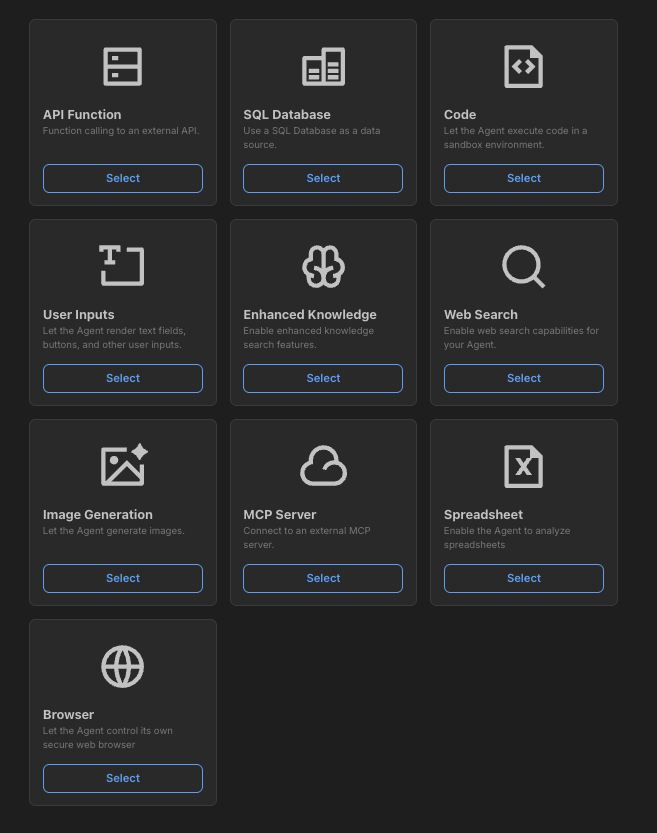Click "Enable the Agent to analyze spreadsheets" text
The height and width of the screenshot is (833, 657).
(507, 538)
